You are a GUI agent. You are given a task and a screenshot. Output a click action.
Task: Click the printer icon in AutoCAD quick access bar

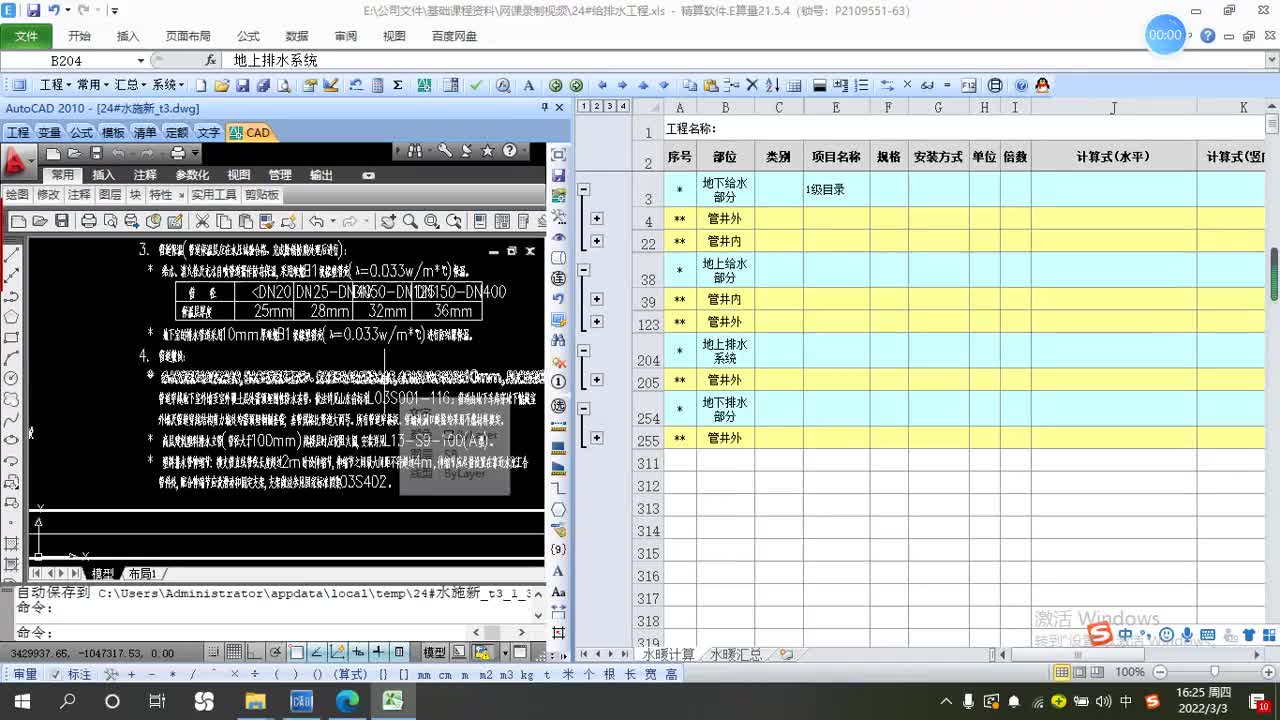178,153
